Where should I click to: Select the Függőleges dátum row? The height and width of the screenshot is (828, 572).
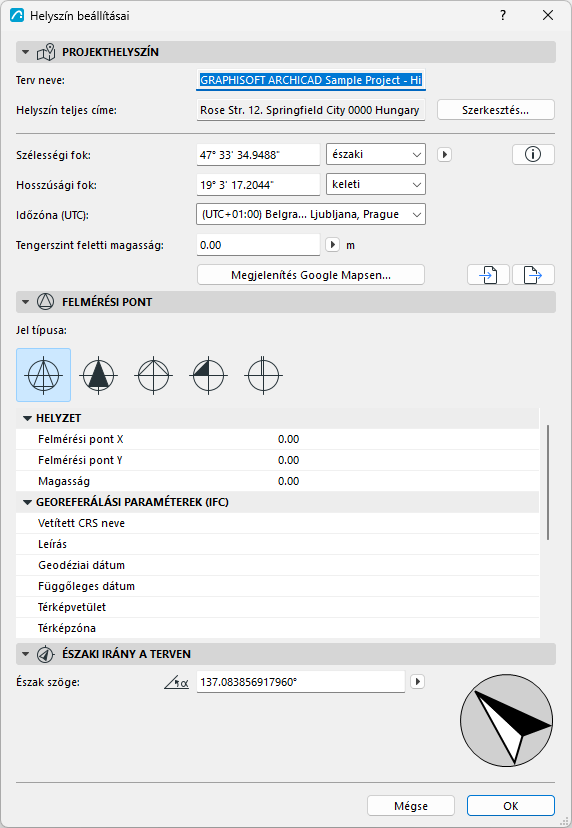tap(278, 586)
